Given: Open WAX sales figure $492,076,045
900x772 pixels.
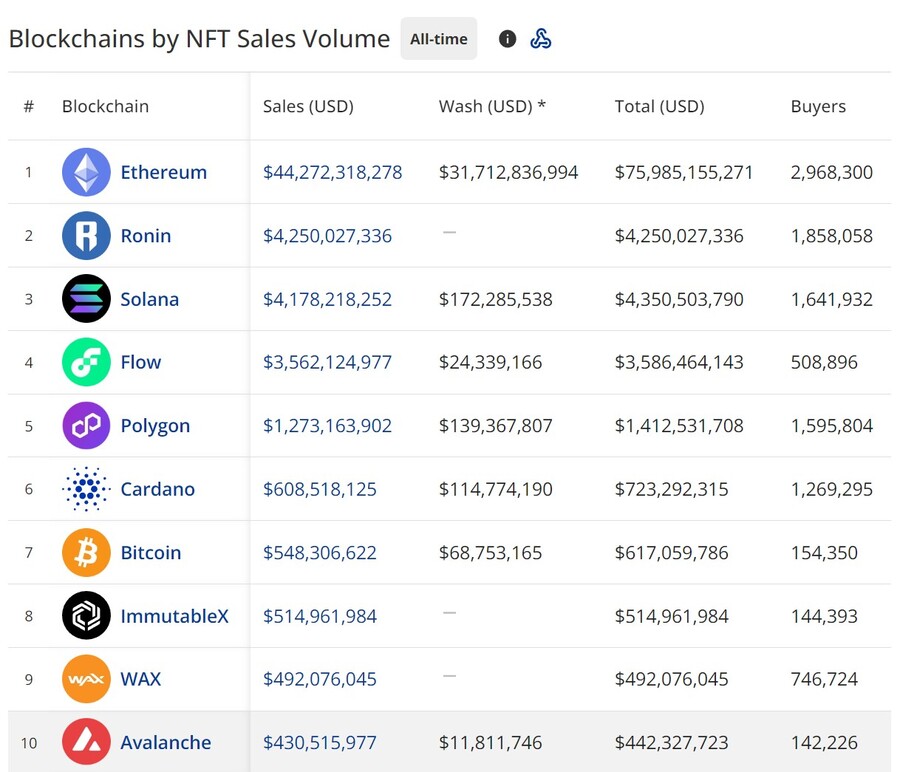Looking at the screenshot, I should (320, 679).
